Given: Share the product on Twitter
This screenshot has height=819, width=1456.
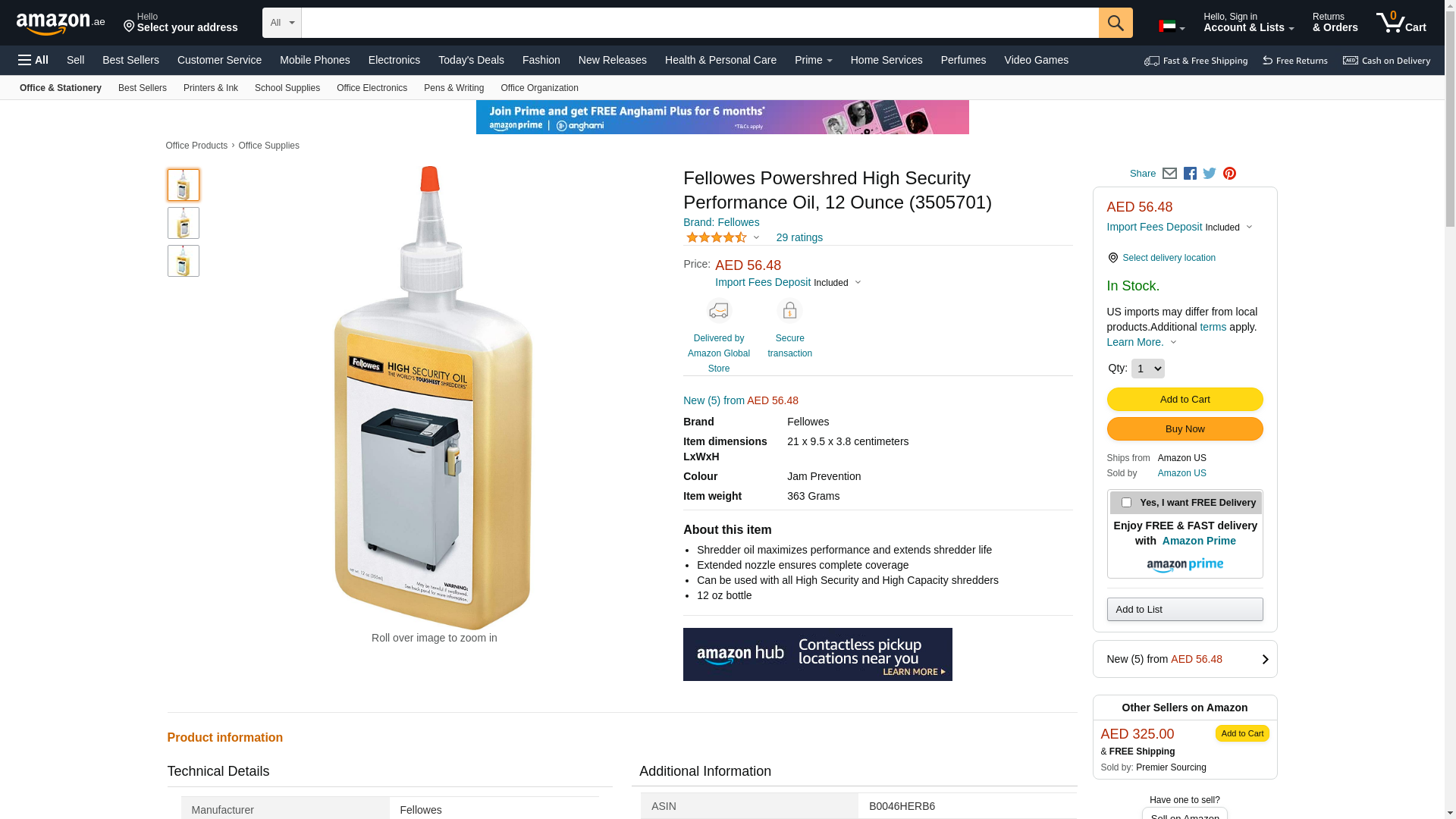Looking at the screenshot, I should tap(1210, 174).
